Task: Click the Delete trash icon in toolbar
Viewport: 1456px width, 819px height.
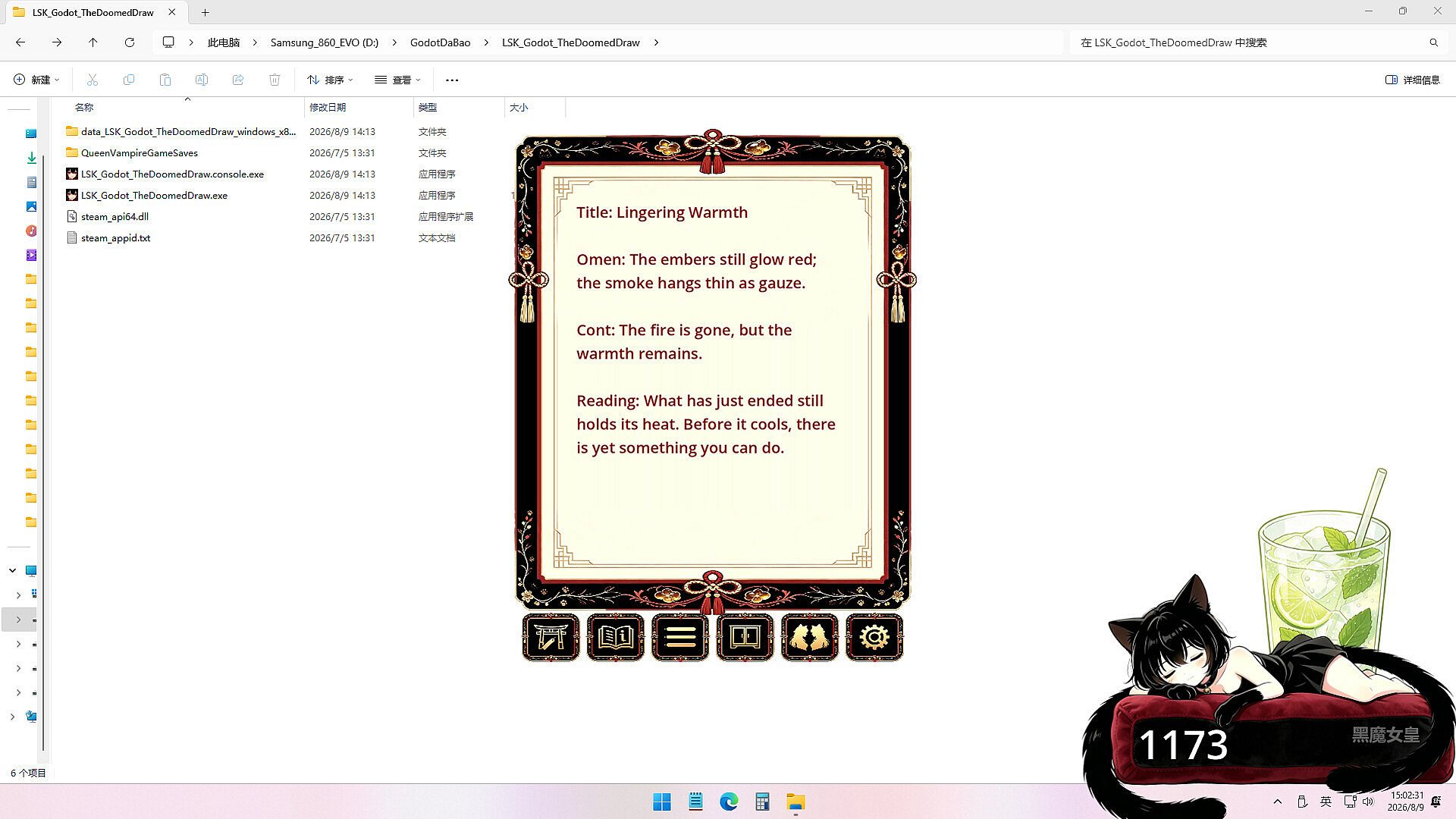Action: (275, 80)
